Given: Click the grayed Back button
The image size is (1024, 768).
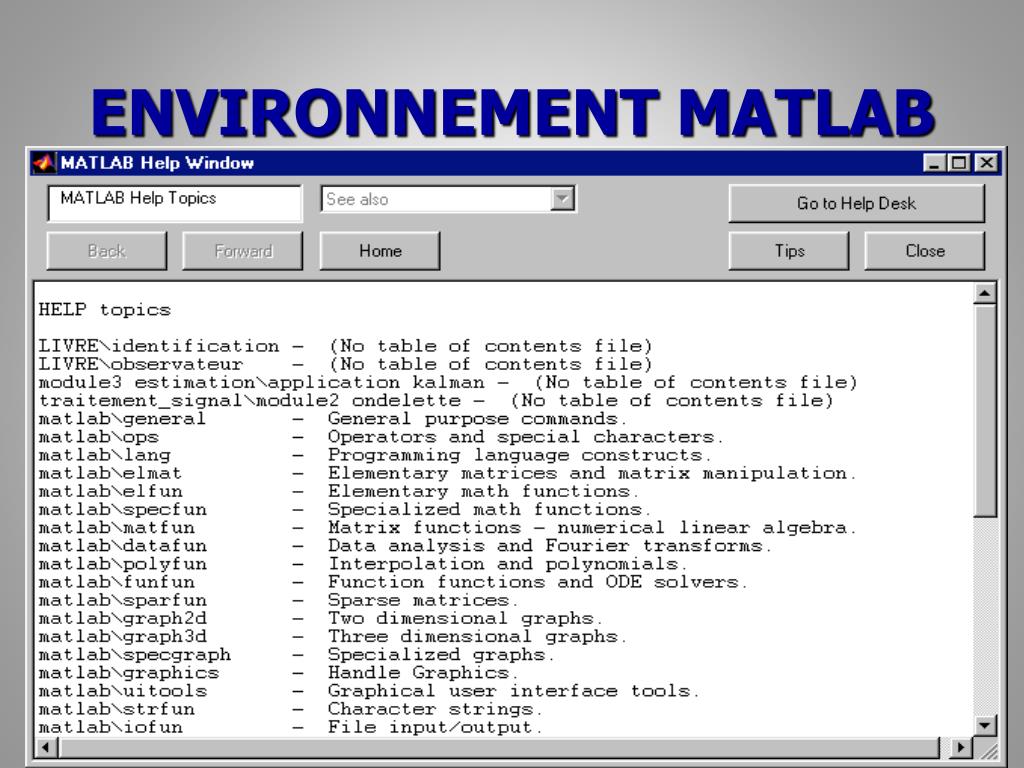Looking at the screenshot, I should (106, 251).
